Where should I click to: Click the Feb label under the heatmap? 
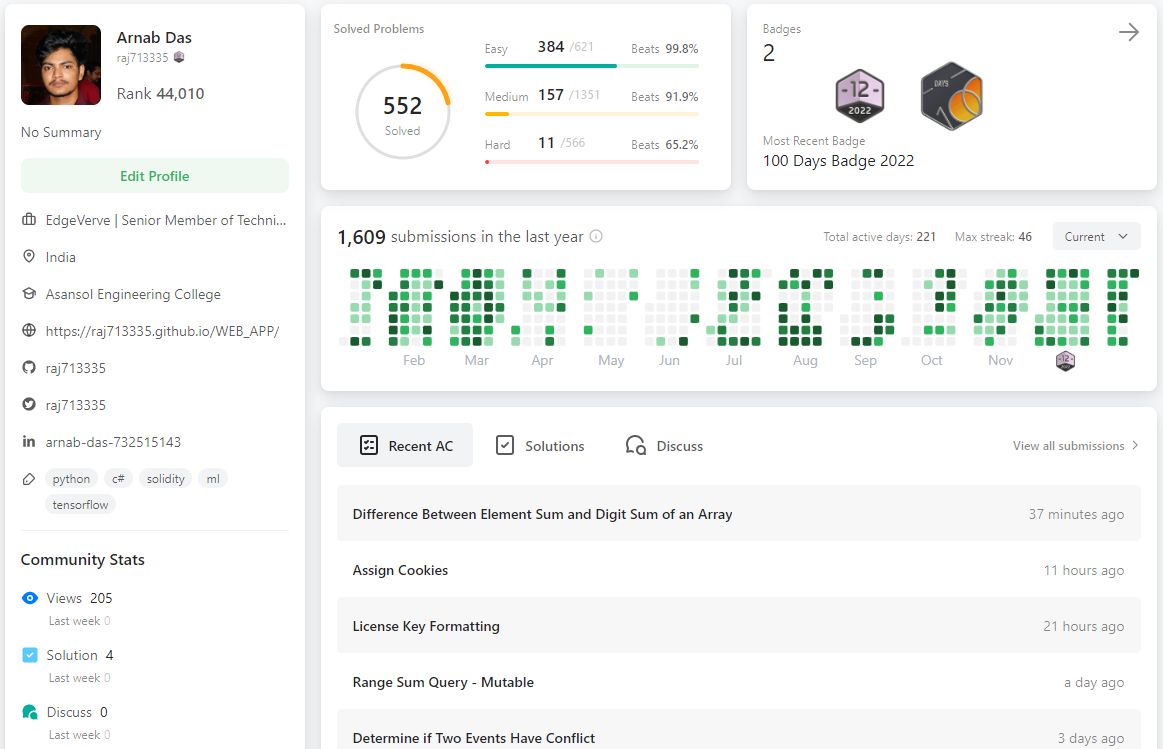click(x=414, y=360)
